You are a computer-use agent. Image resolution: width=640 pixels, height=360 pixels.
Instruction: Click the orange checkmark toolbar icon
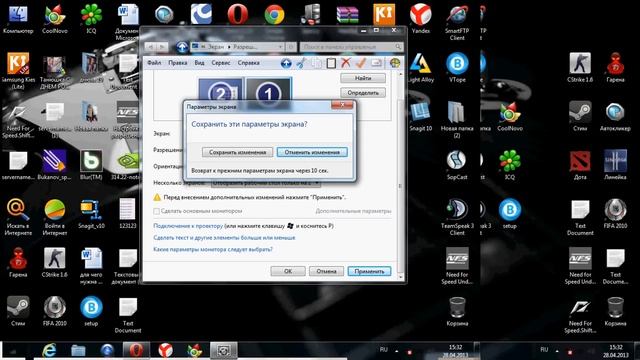click(361, 62)
